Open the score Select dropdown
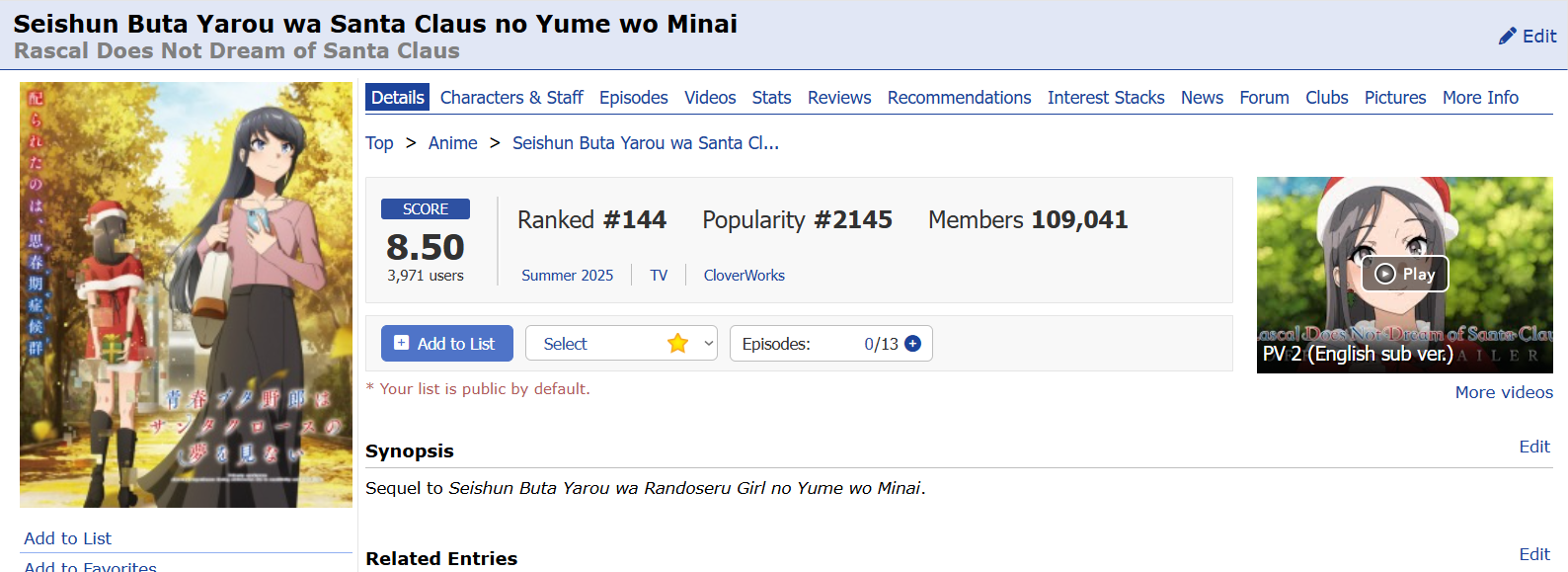 click(x=621, y=344)
